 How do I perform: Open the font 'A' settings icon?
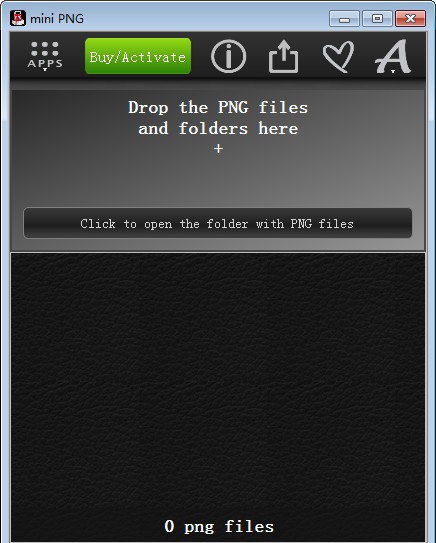click(393, 55)
